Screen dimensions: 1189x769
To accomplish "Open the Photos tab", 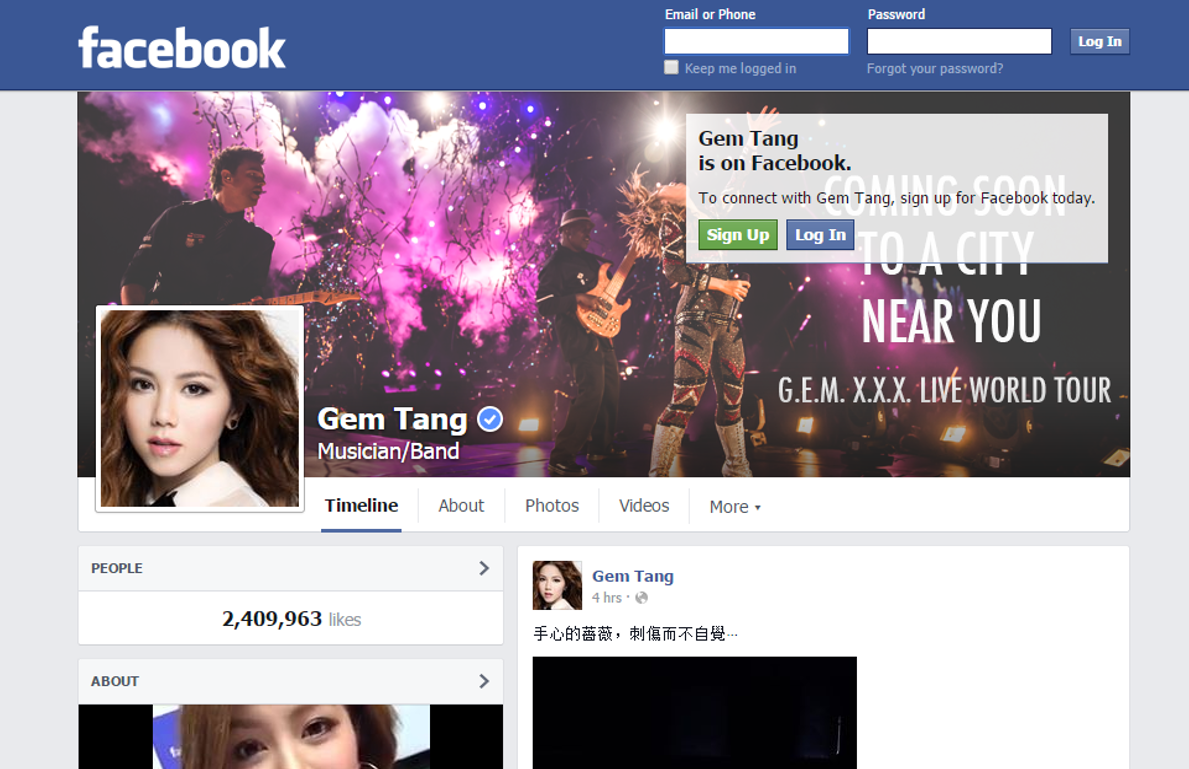I will [551, 505].
